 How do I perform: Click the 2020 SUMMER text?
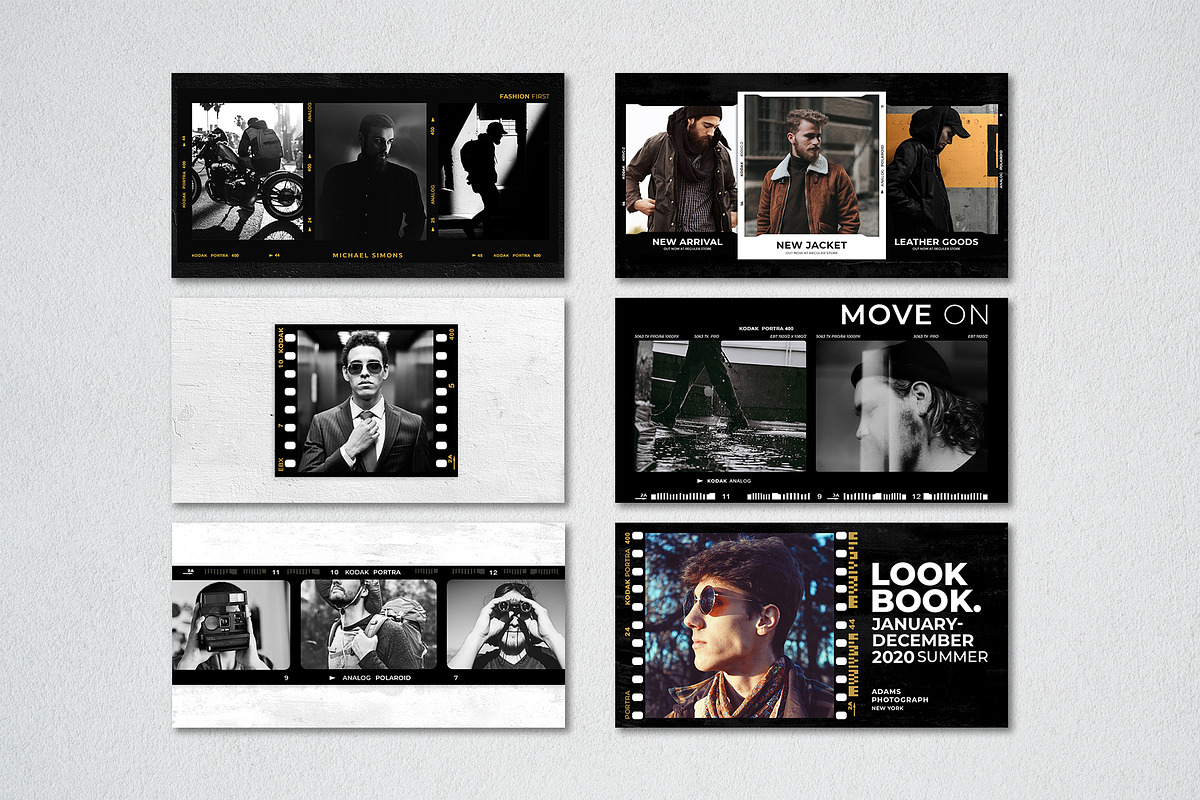[929, 657]
